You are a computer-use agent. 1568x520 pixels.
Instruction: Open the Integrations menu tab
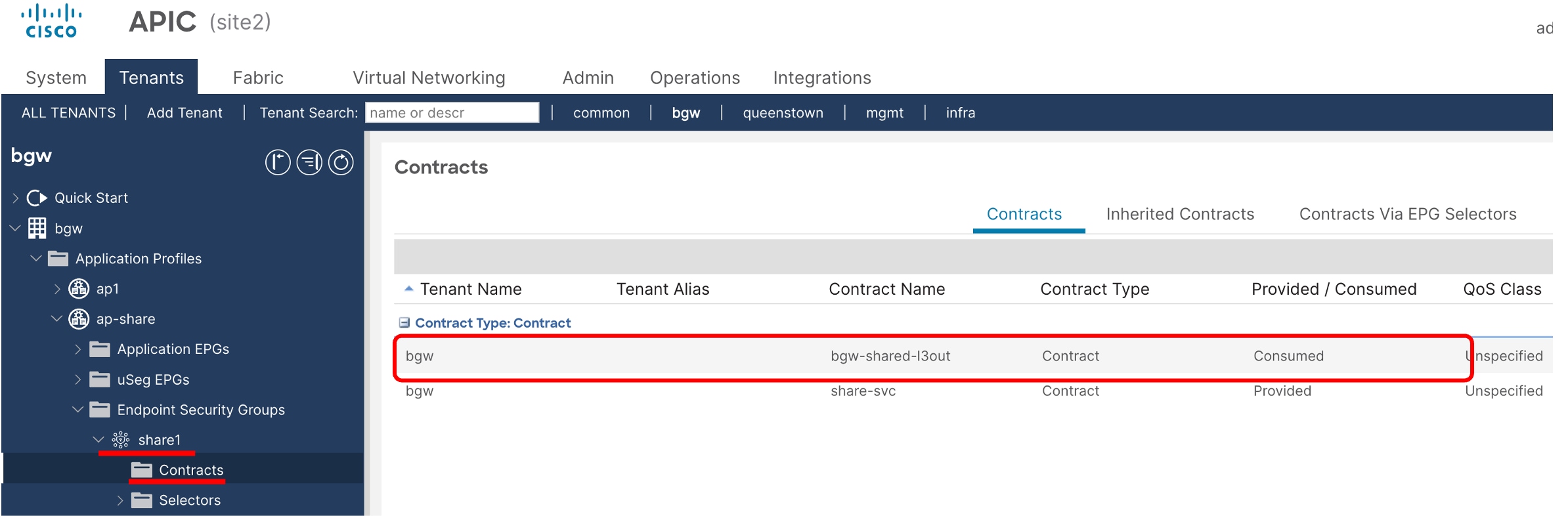(x=821, y=77)
